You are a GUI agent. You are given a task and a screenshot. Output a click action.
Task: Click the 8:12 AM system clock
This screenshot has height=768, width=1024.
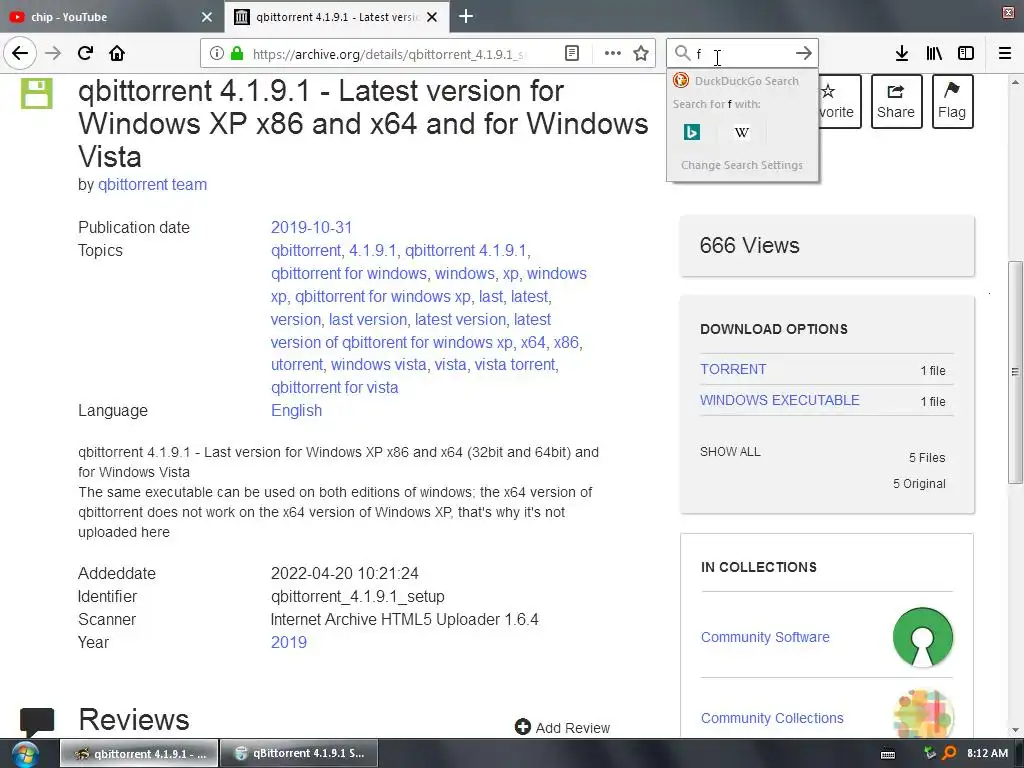tap(987, 754)
